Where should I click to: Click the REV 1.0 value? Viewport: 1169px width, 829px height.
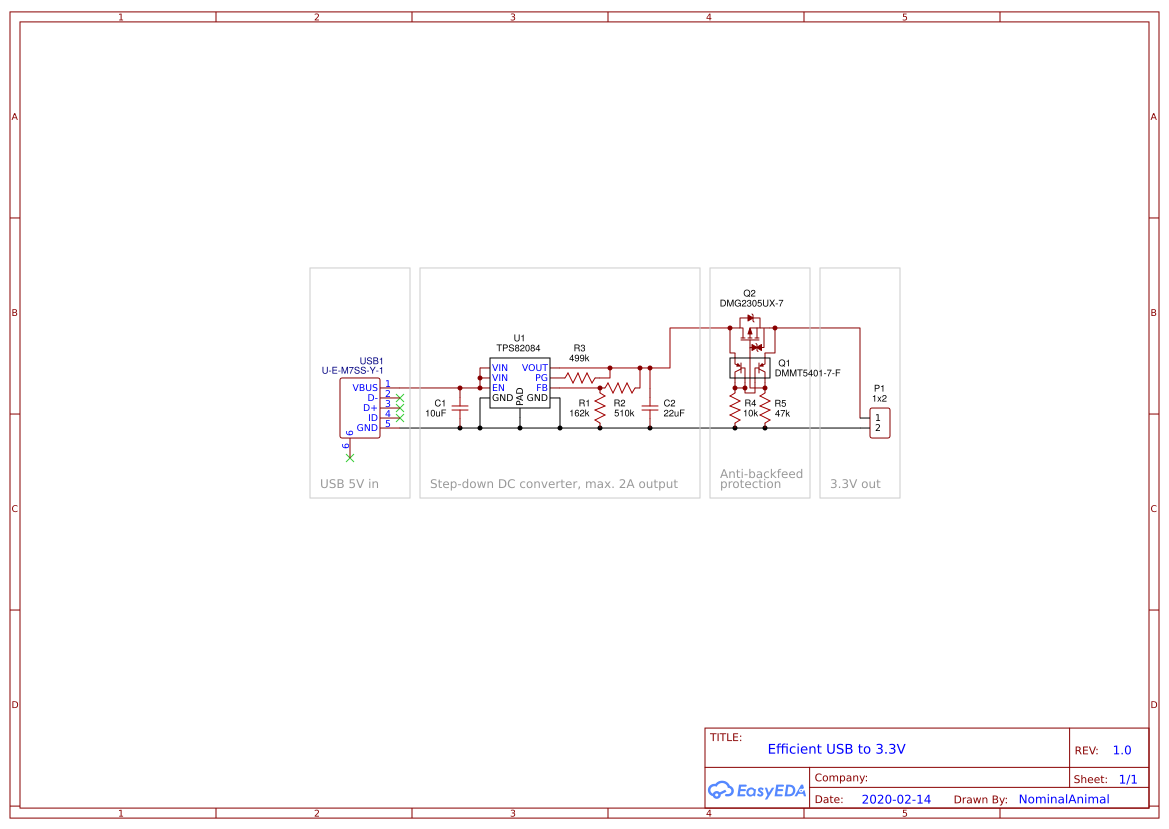tap(1122, 749)
